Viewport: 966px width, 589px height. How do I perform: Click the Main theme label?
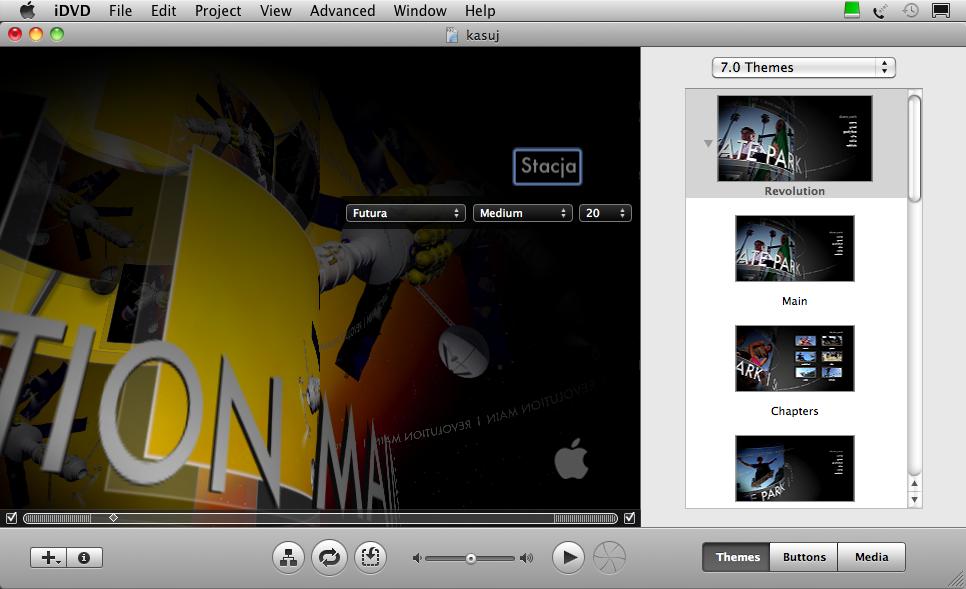[x=795, y=301]
